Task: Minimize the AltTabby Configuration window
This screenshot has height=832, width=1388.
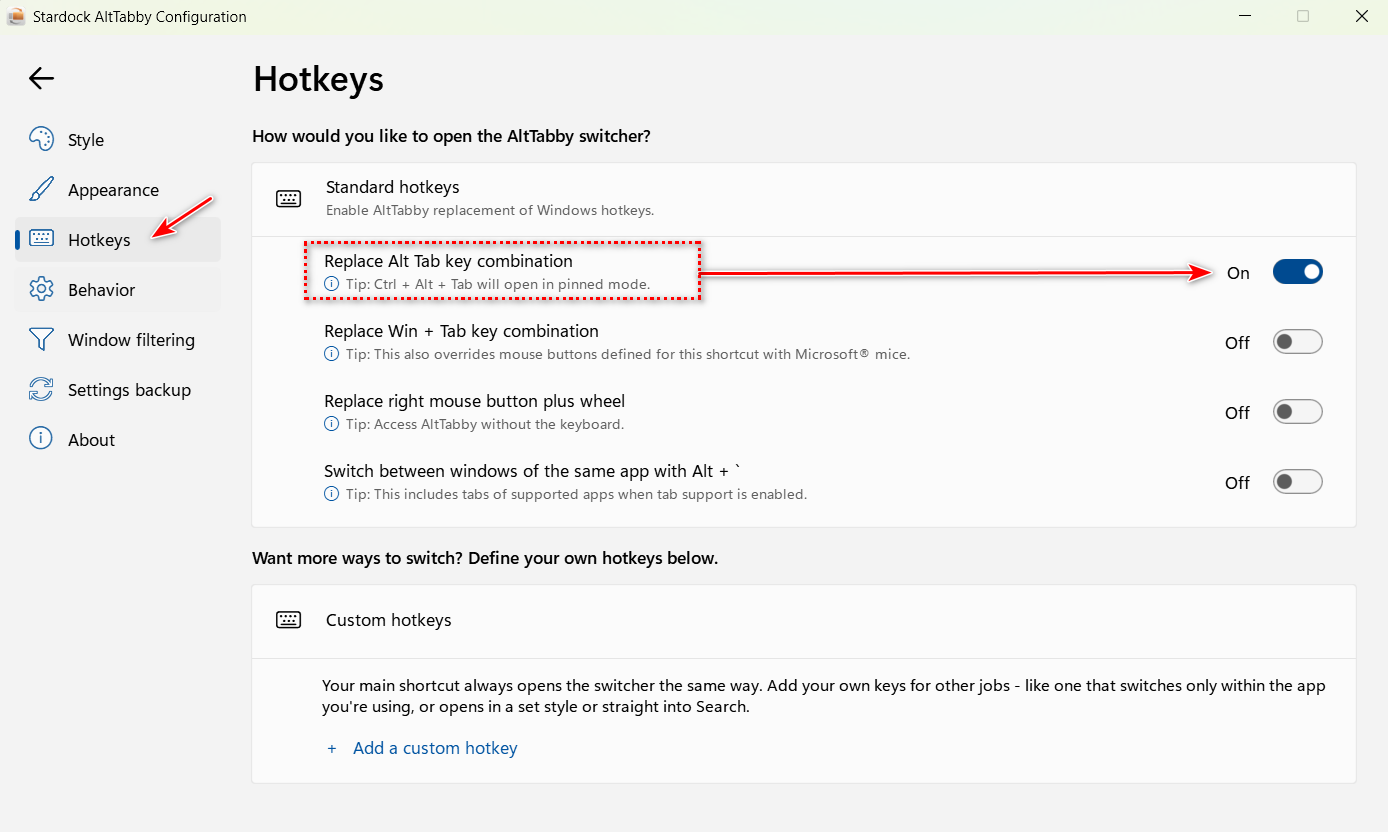Action: pyautogui.click(x=1244, y=16)
